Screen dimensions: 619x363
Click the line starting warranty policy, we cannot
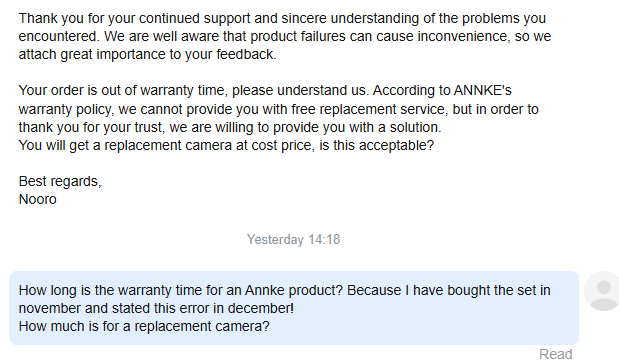pyautogui.click(x=278, y=109)
